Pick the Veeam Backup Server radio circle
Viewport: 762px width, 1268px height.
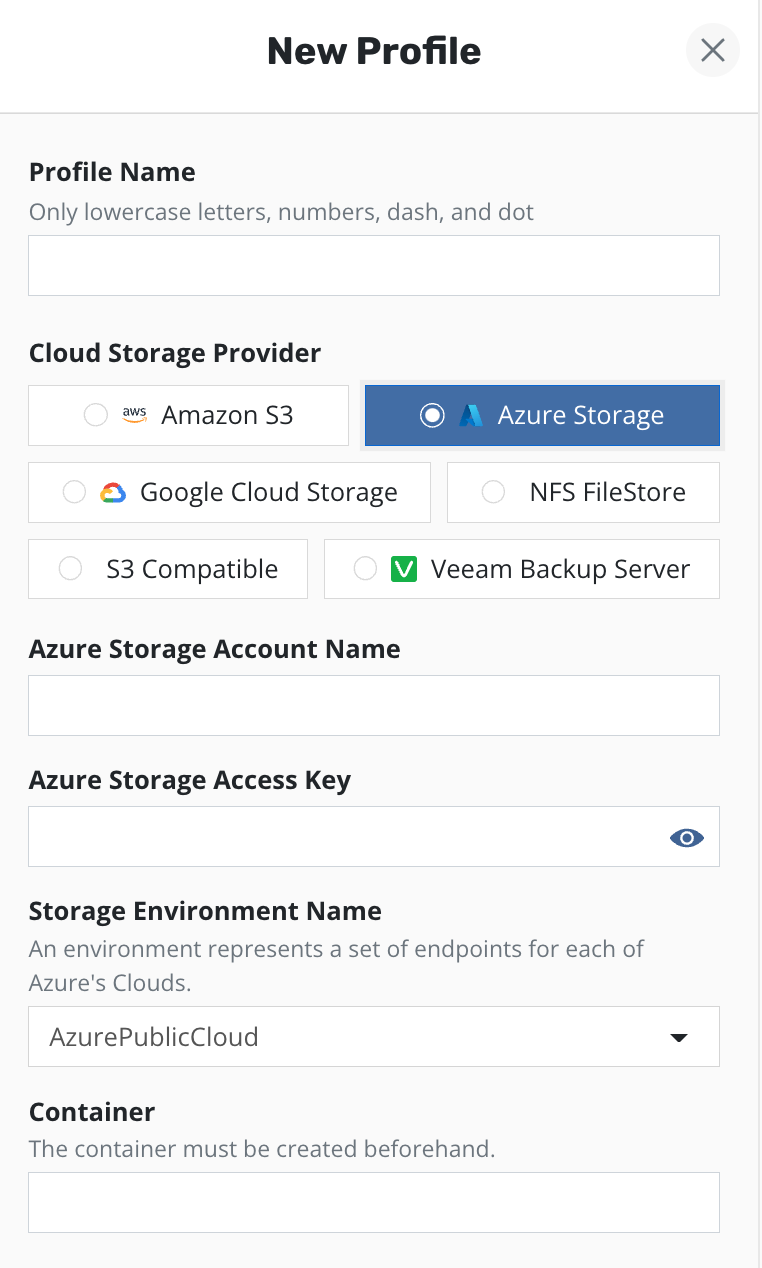(x=366, y=569)
